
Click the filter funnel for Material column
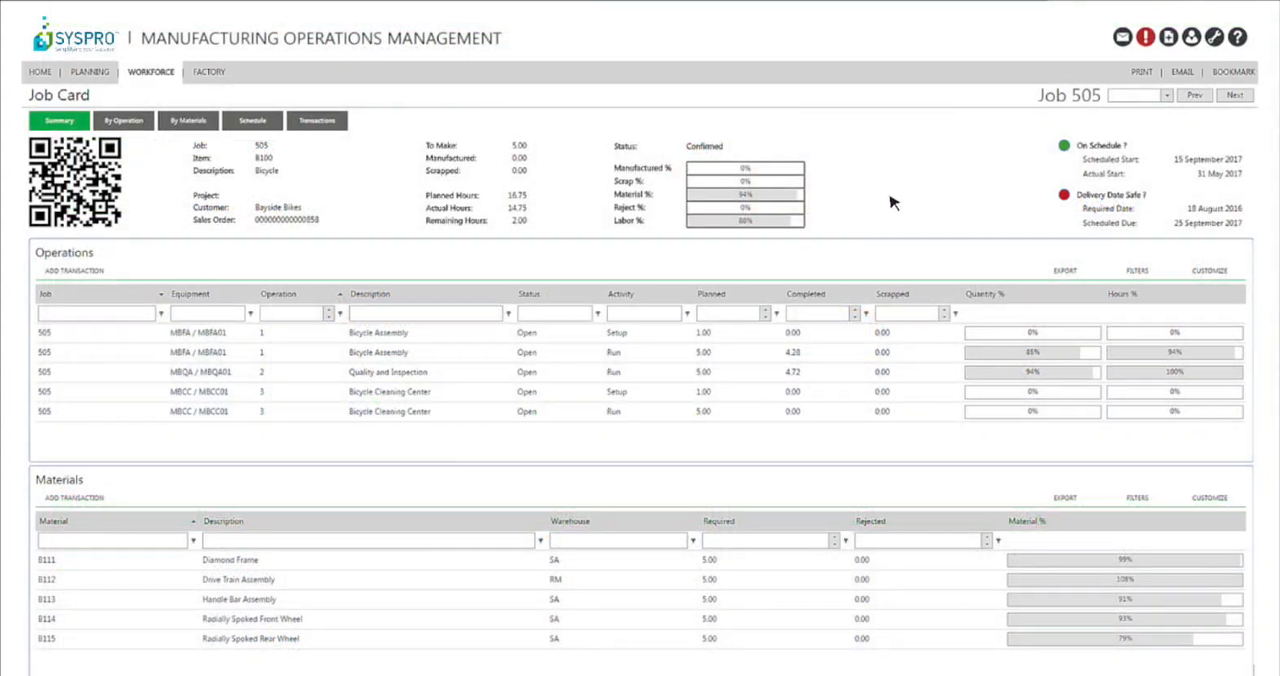pyautogui.click(x=193, y=541)
